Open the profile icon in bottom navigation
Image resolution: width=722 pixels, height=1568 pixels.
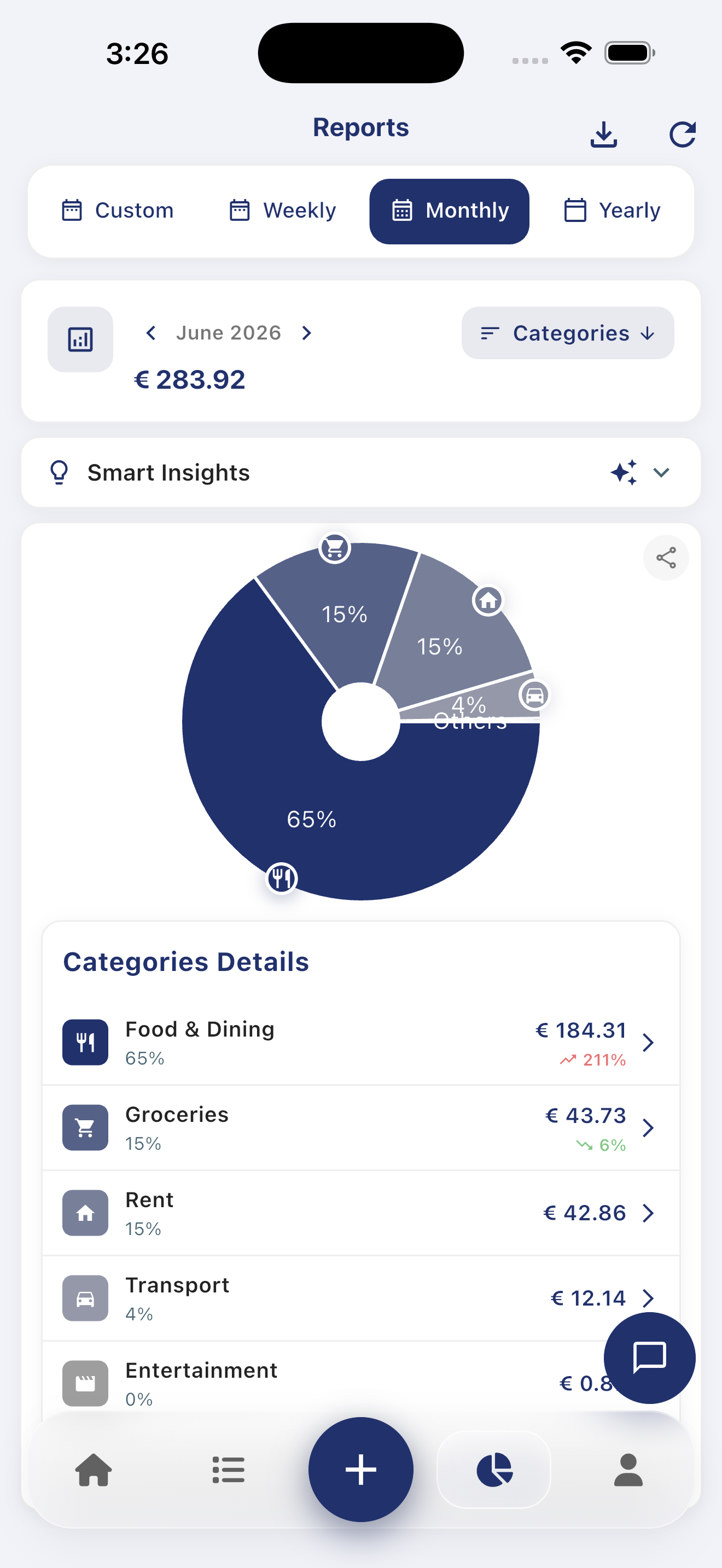tap(628, 1470)
